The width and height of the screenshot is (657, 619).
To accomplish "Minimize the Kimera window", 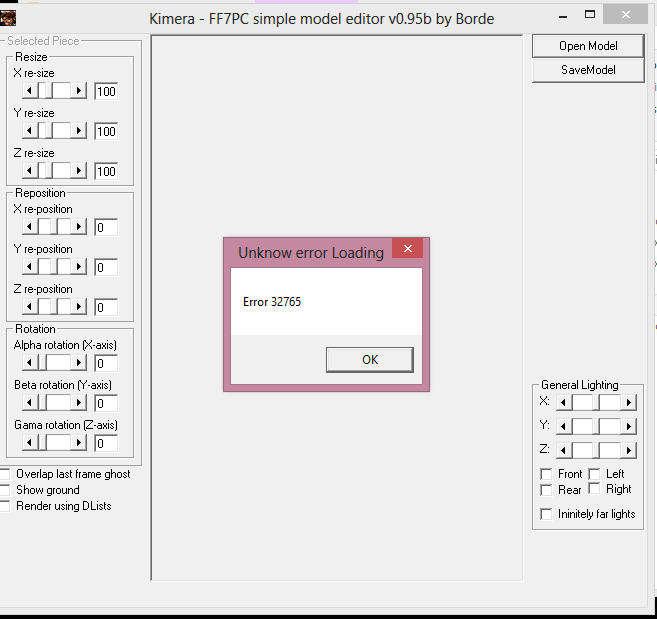I will click(x=563, y=17).
